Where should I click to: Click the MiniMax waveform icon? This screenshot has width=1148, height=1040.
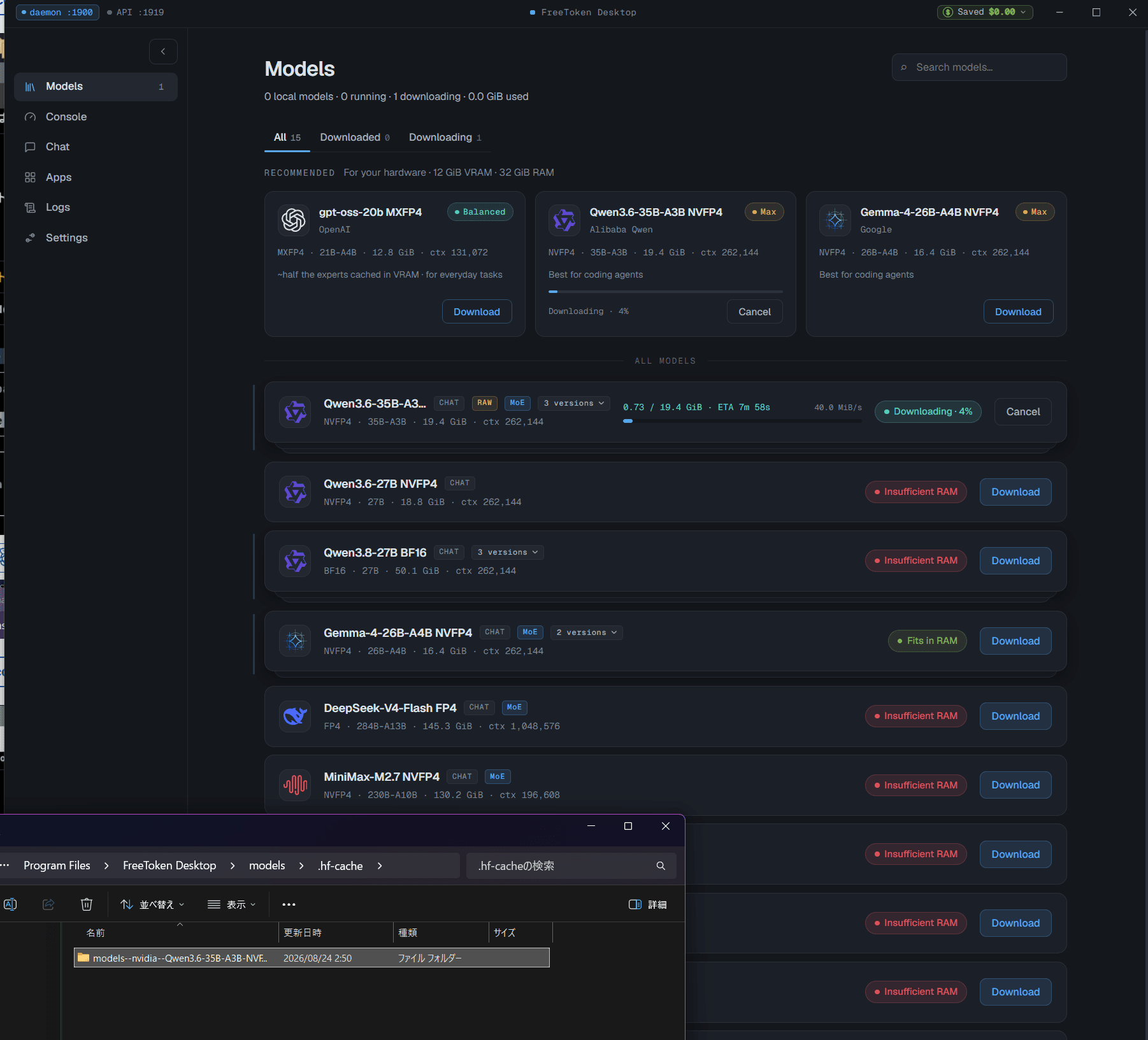click(x=295, y=785)
